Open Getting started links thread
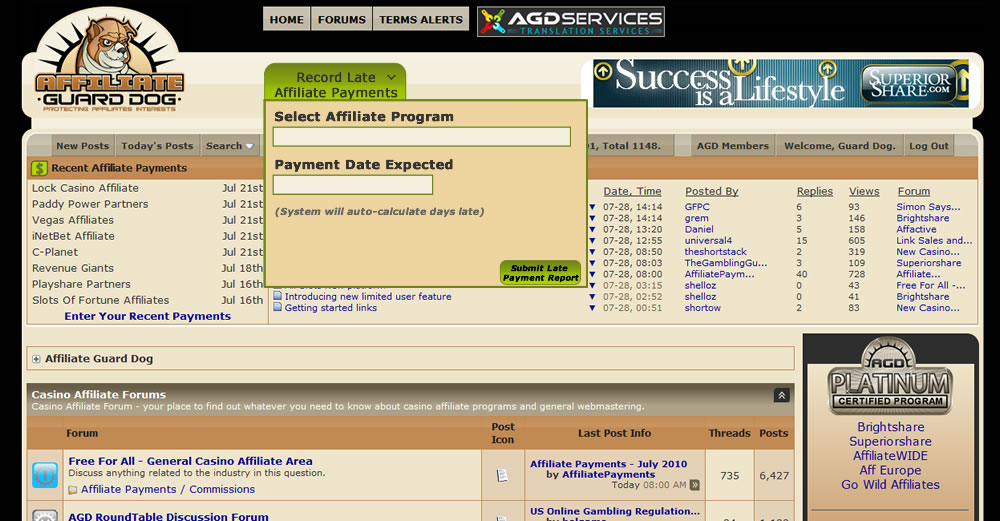Viewport: 1000px width, 521px height. click(x=330, y=308)
